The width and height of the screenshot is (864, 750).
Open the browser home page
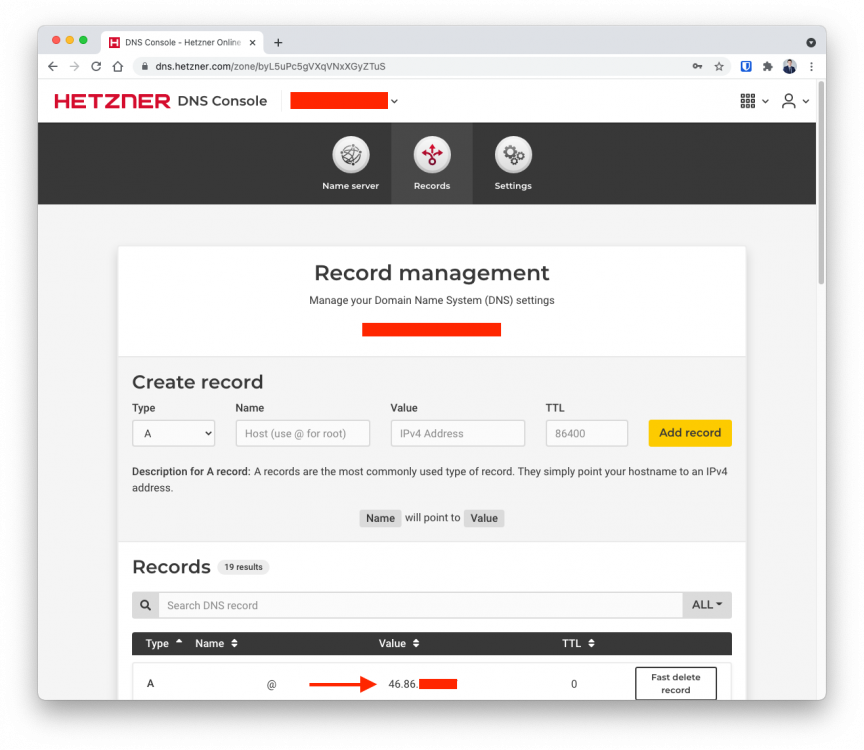coord(117,66)
